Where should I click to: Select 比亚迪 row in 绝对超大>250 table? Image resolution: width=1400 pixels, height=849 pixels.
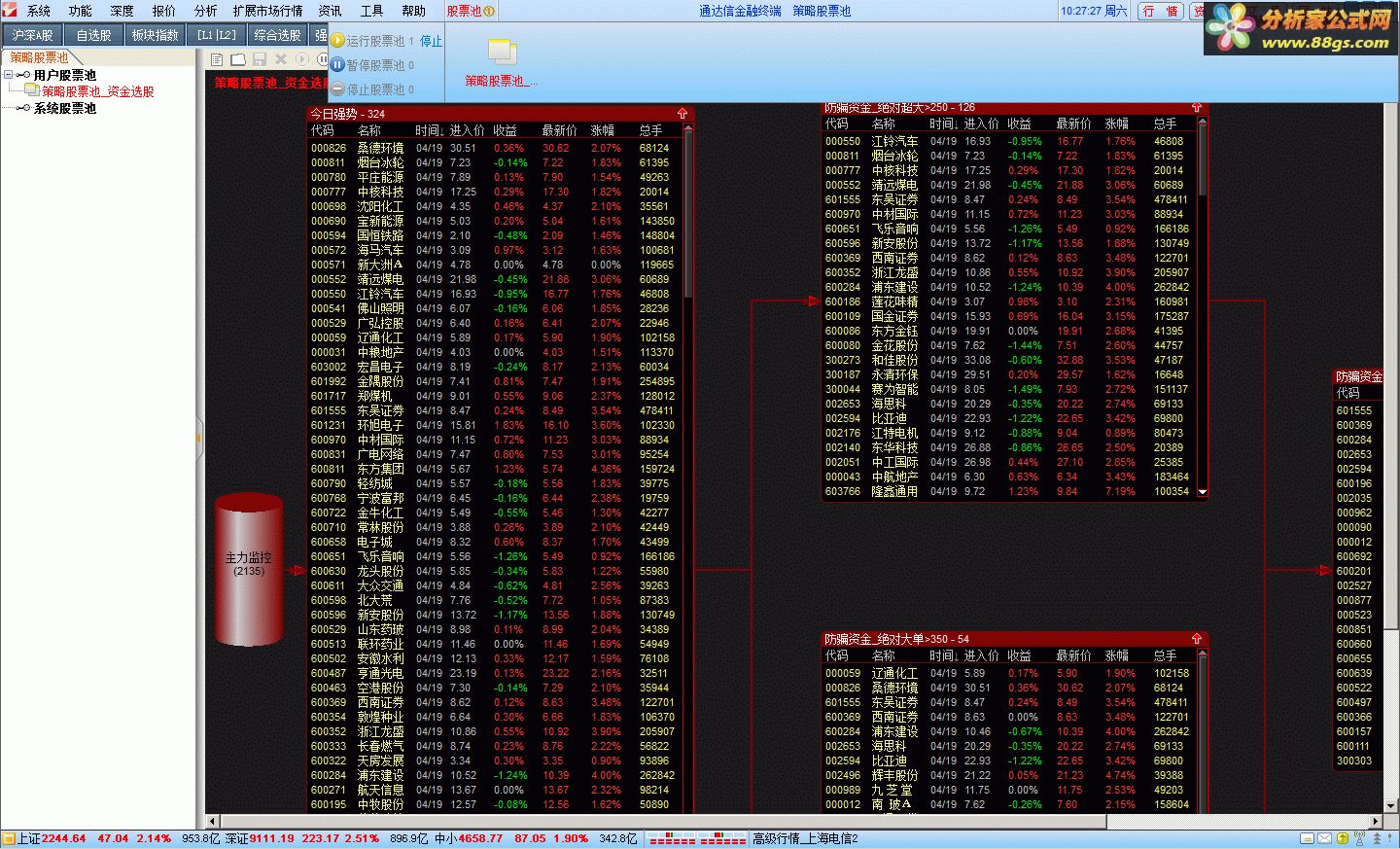(x=1009, y=418)
